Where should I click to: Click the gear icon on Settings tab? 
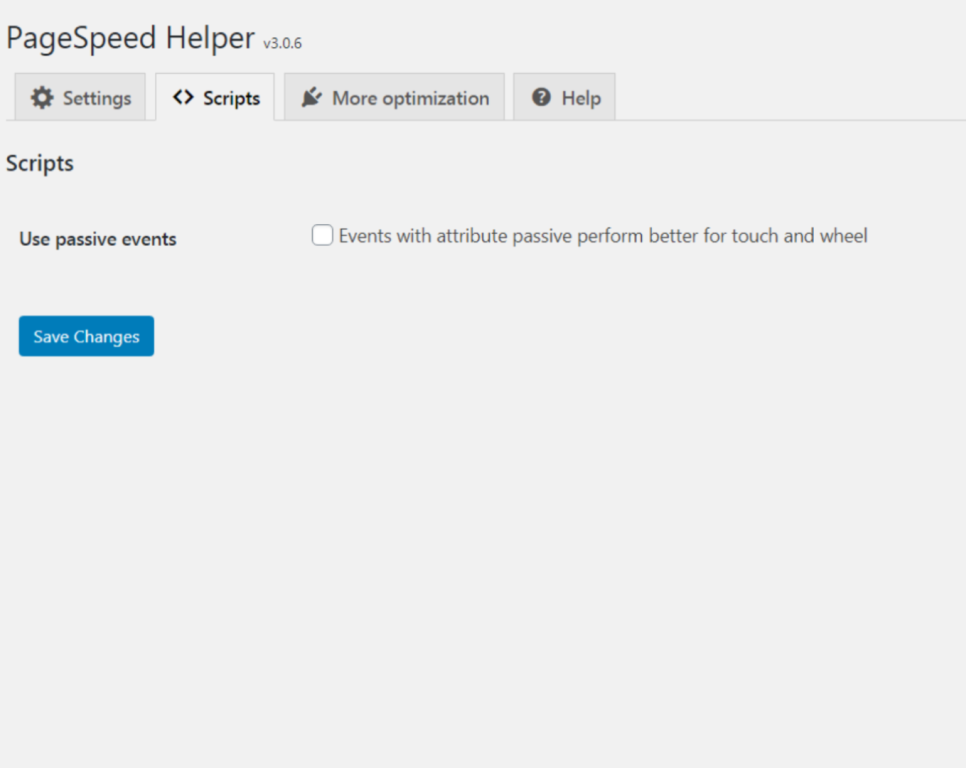click(42, 97)
